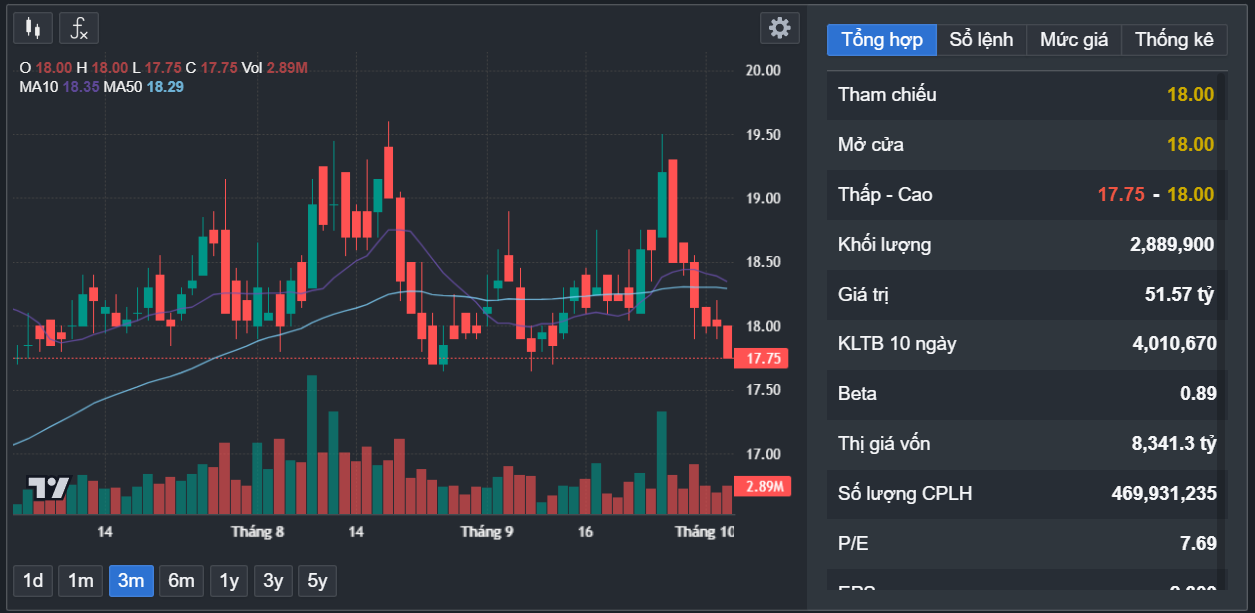This screenshot has height=613, width=1255.
Task: Click the Tháng 9 timeline label
Action: click(x=487, y=532)
